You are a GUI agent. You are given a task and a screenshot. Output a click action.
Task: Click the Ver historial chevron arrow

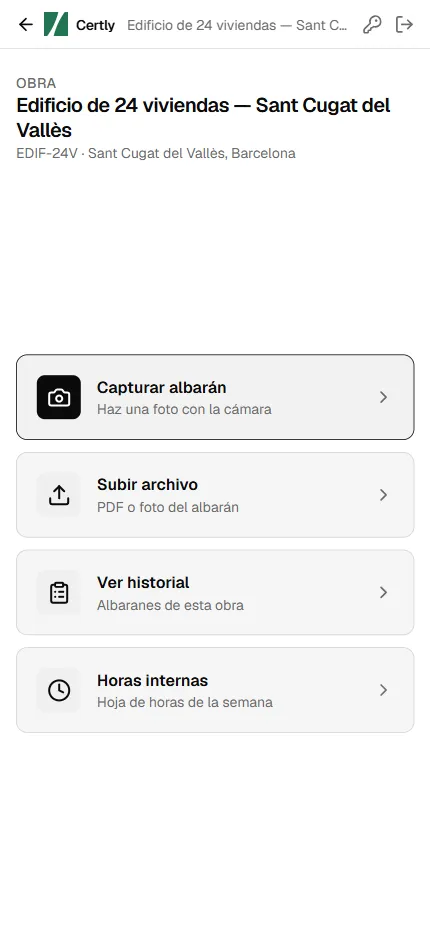click(x=384, y=593)
